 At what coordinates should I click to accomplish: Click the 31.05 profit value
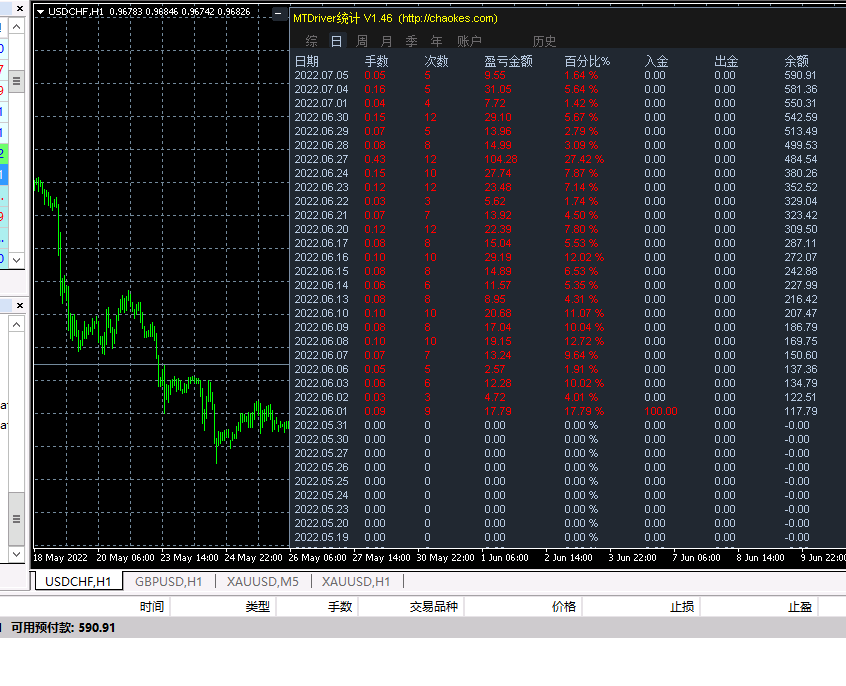coord(498,90)
